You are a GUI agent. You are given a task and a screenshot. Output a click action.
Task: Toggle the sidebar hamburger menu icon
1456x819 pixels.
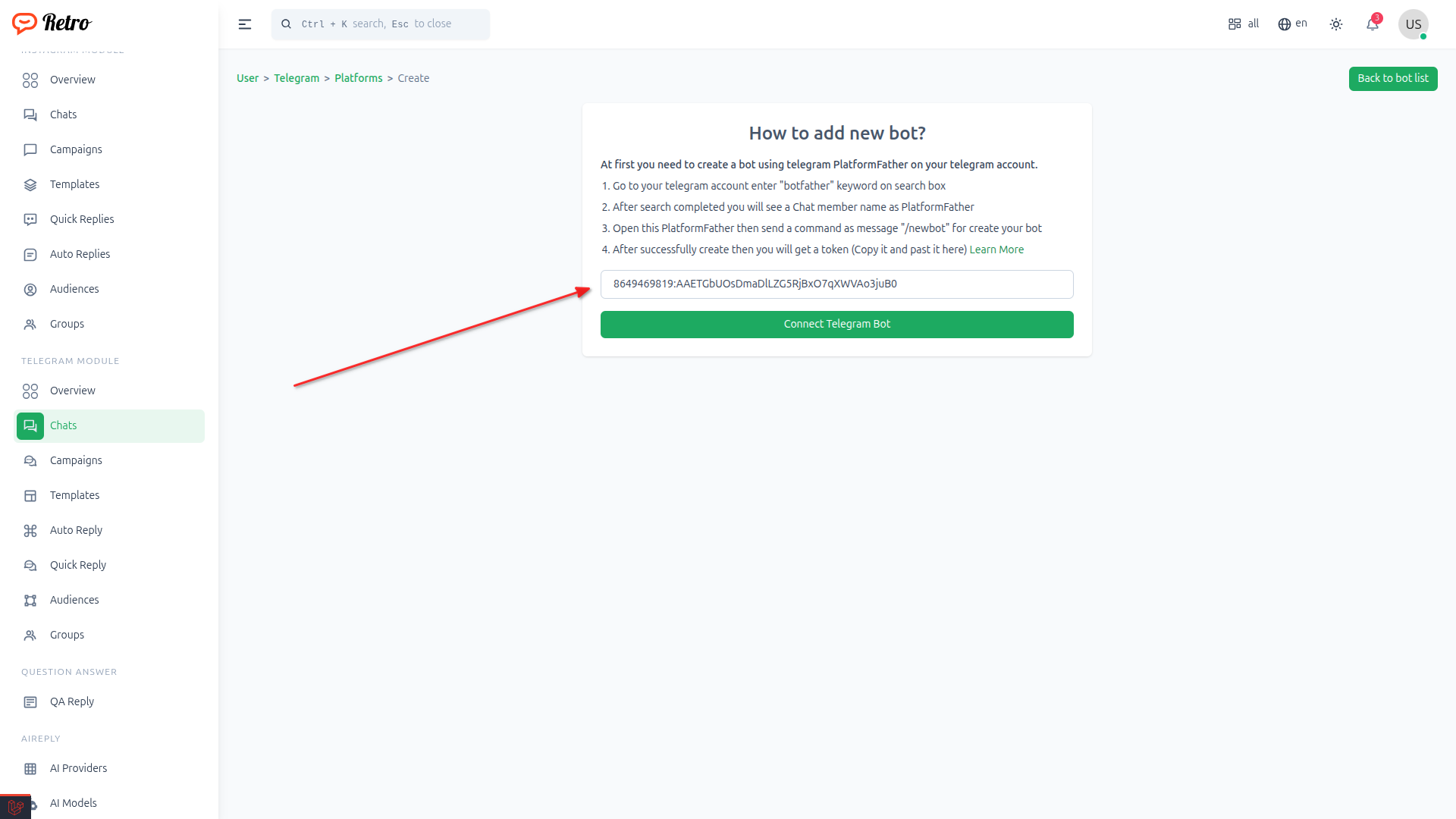pos(245,24)
